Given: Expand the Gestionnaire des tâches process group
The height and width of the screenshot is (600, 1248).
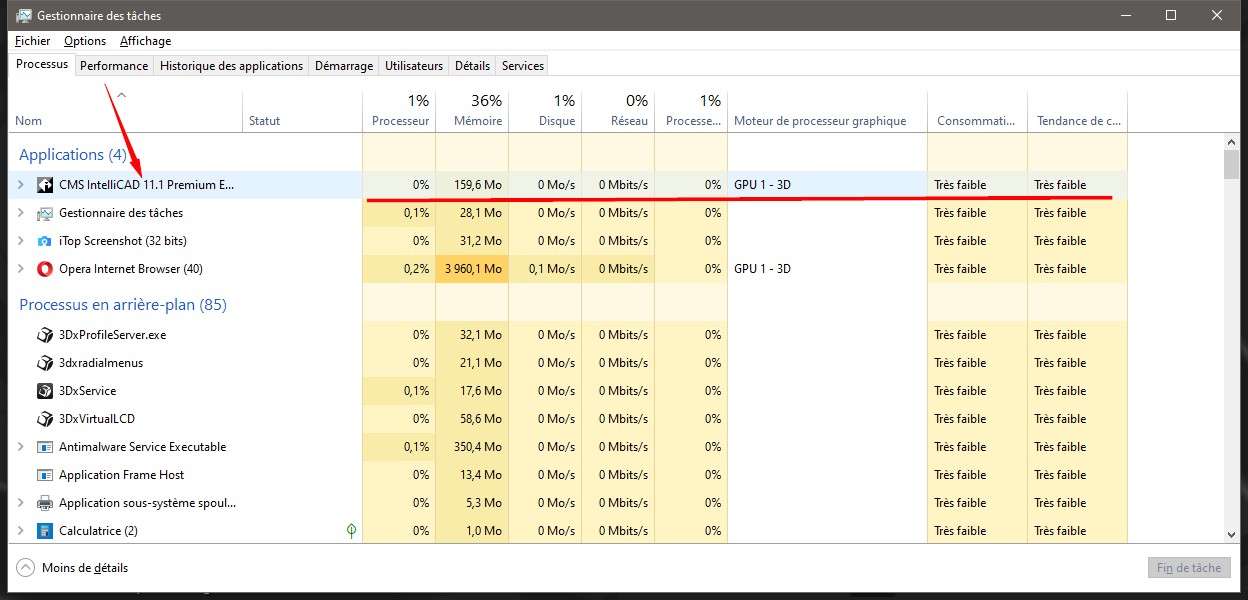Looking at the screenshot, I should (20, 213).
